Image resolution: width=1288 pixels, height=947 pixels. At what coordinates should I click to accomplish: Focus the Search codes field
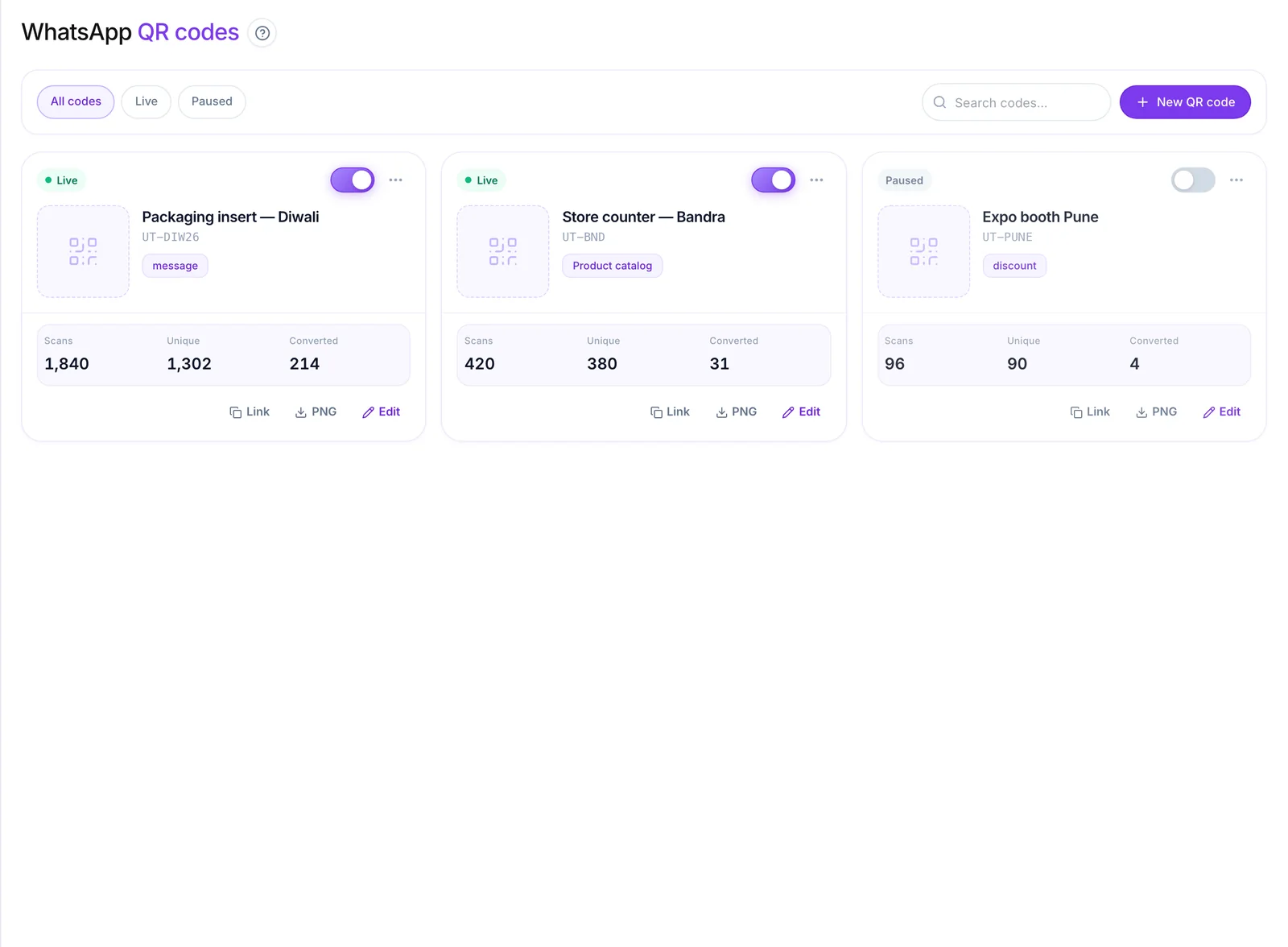tap(1016, 102)
